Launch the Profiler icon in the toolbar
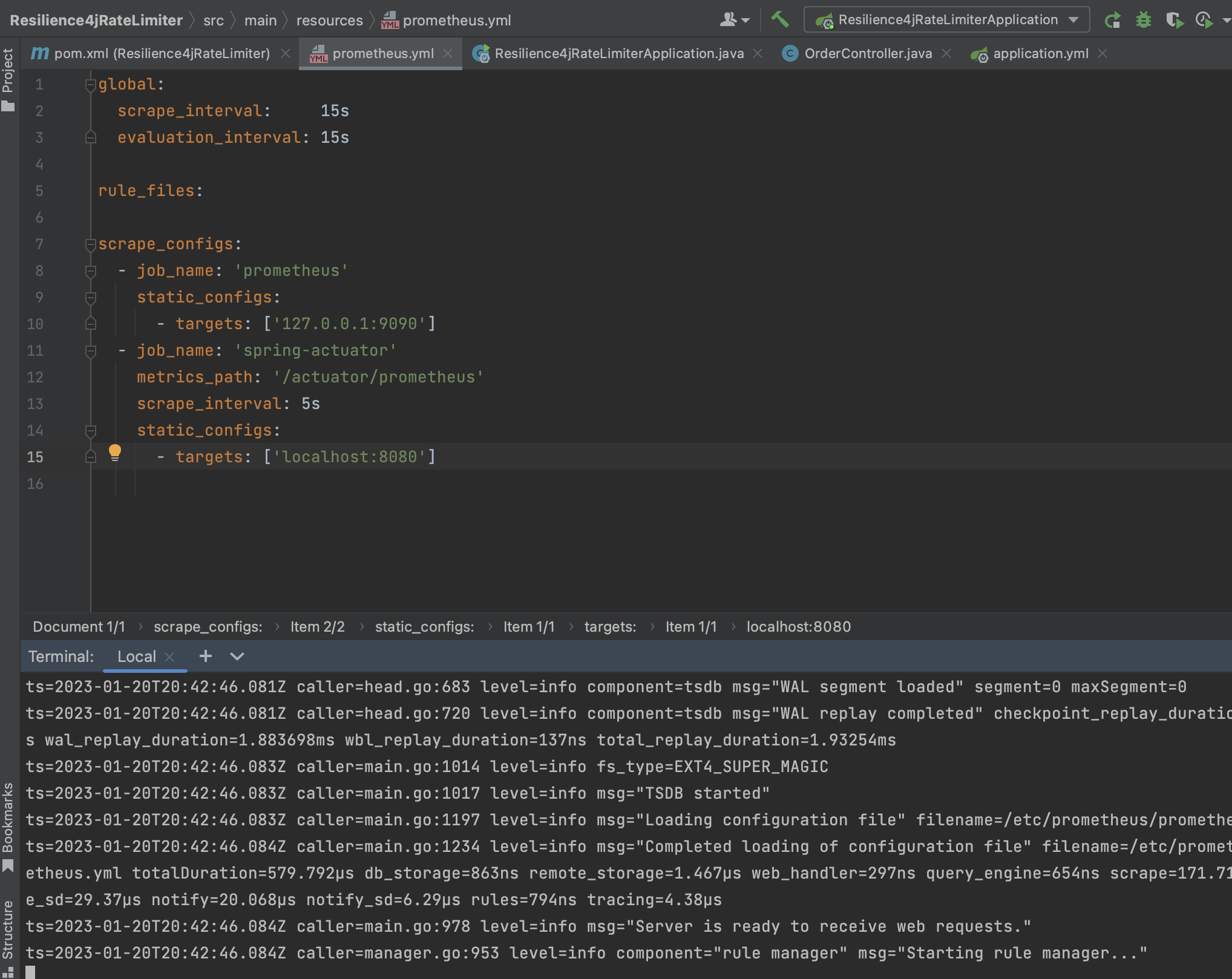 [1203, 19]
